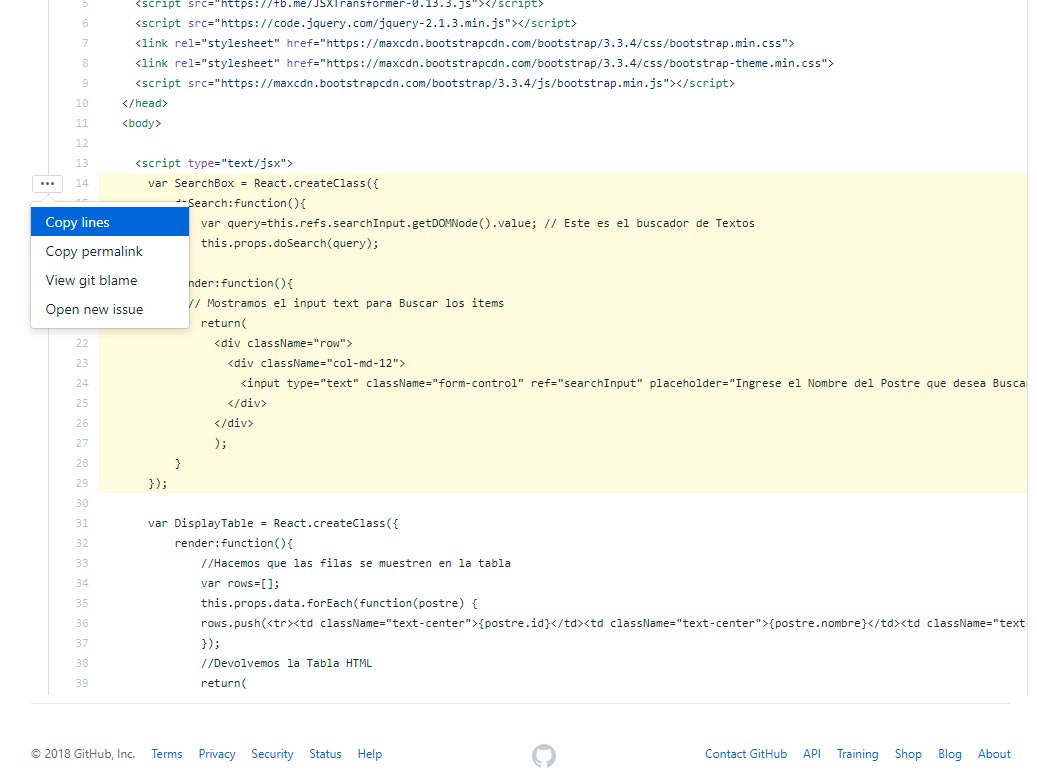Open the Terms footer link
The height and width of the screenshot is (784, 1037).
(x=167, y=754)
